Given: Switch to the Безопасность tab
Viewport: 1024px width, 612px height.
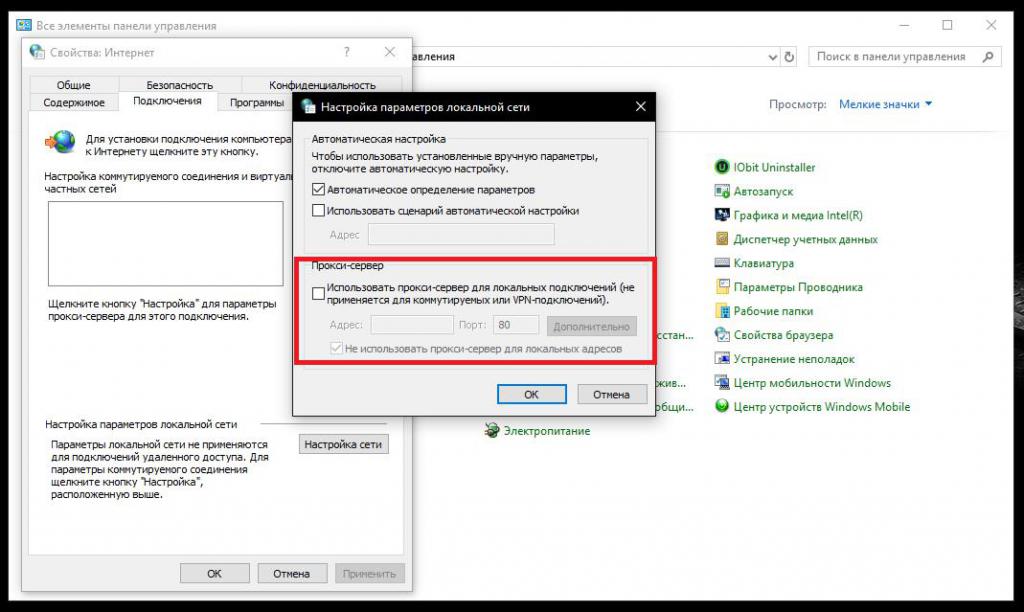Looking at the screenshot, I should (180, 85).
